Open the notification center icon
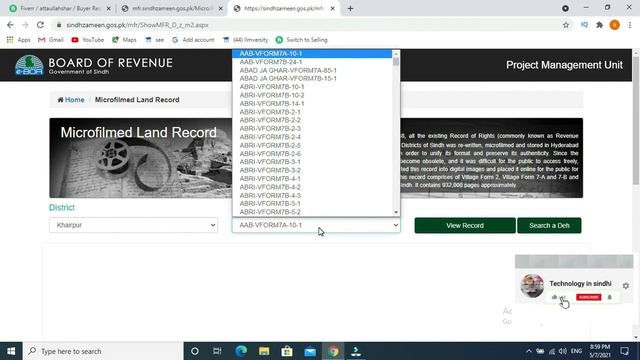Screen dimensions: 640x360 tap(624, 351)
